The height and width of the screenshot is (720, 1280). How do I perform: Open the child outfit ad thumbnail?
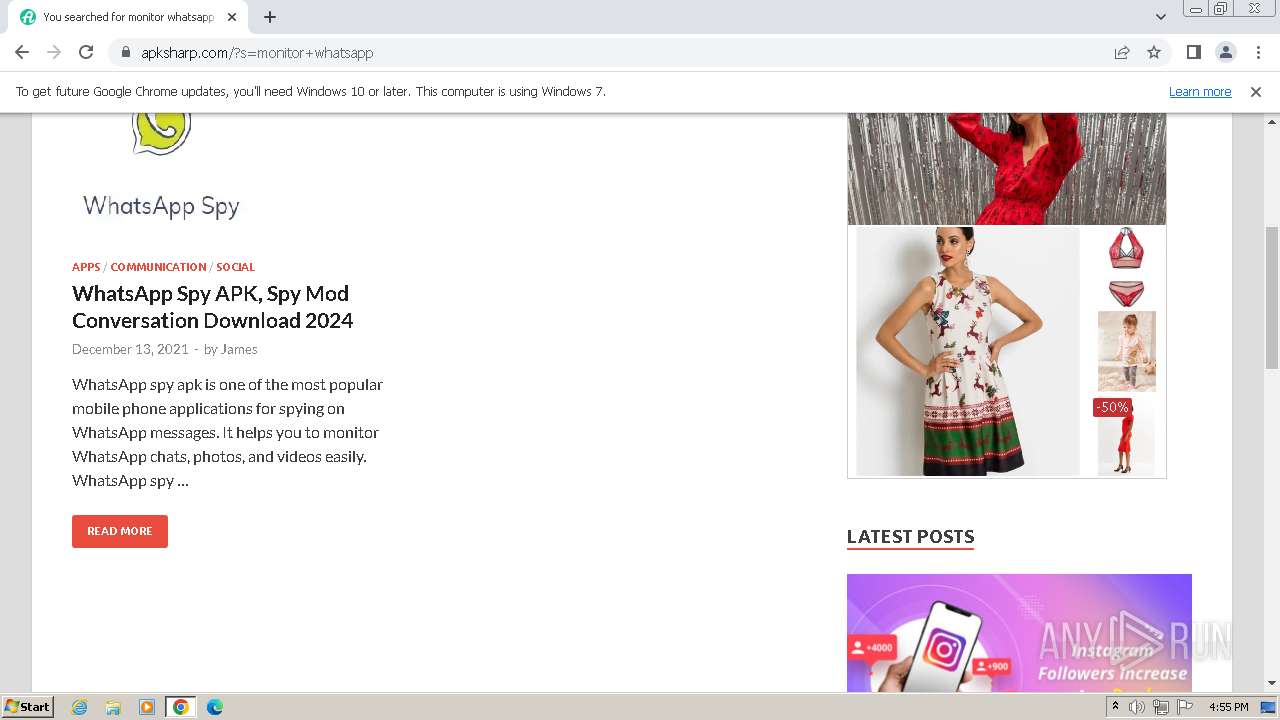pyautogui.click(x=1126, y=351)
